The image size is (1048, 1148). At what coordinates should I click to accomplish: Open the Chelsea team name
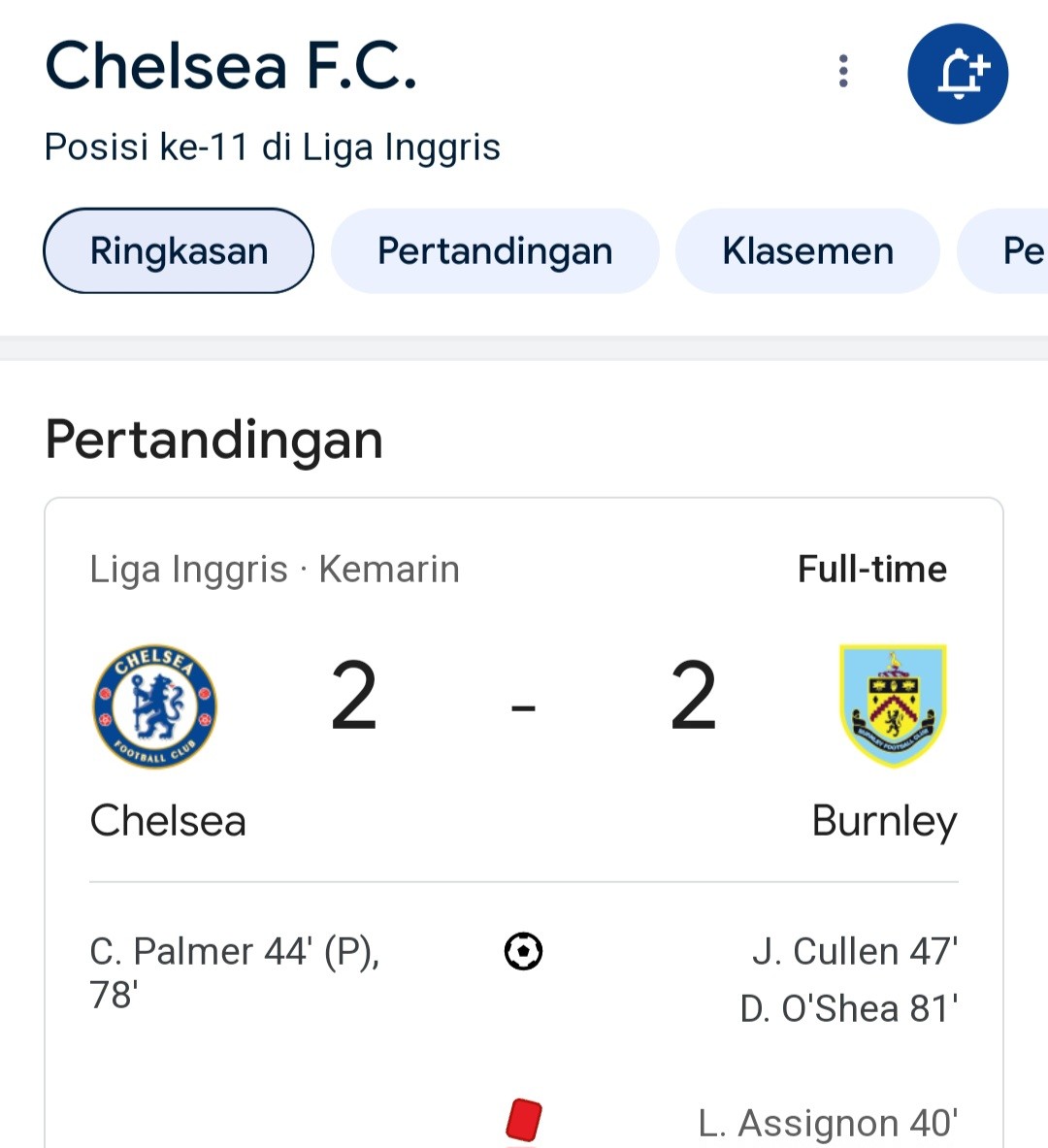pyautogui.click(x=168, y=820)
